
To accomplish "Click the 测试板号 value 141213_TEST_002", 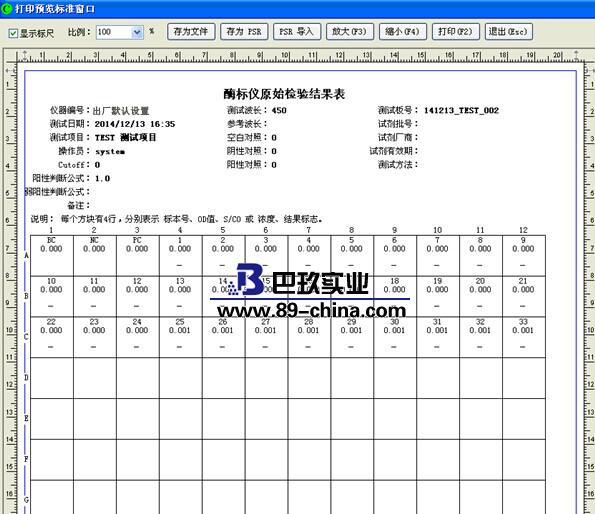I will [x=461, y=110].
